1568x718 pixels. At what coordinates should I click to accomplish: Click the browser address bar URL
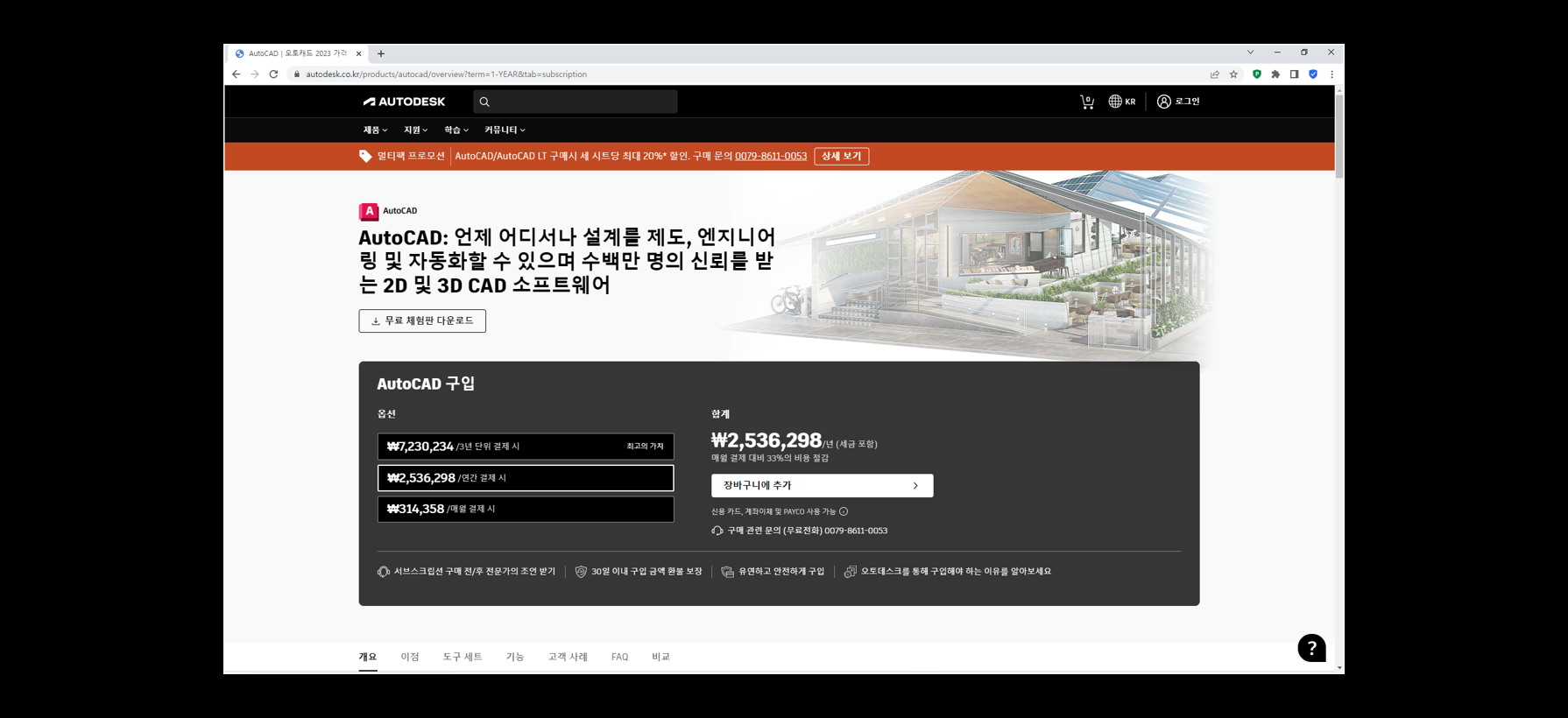click(446, 74)
